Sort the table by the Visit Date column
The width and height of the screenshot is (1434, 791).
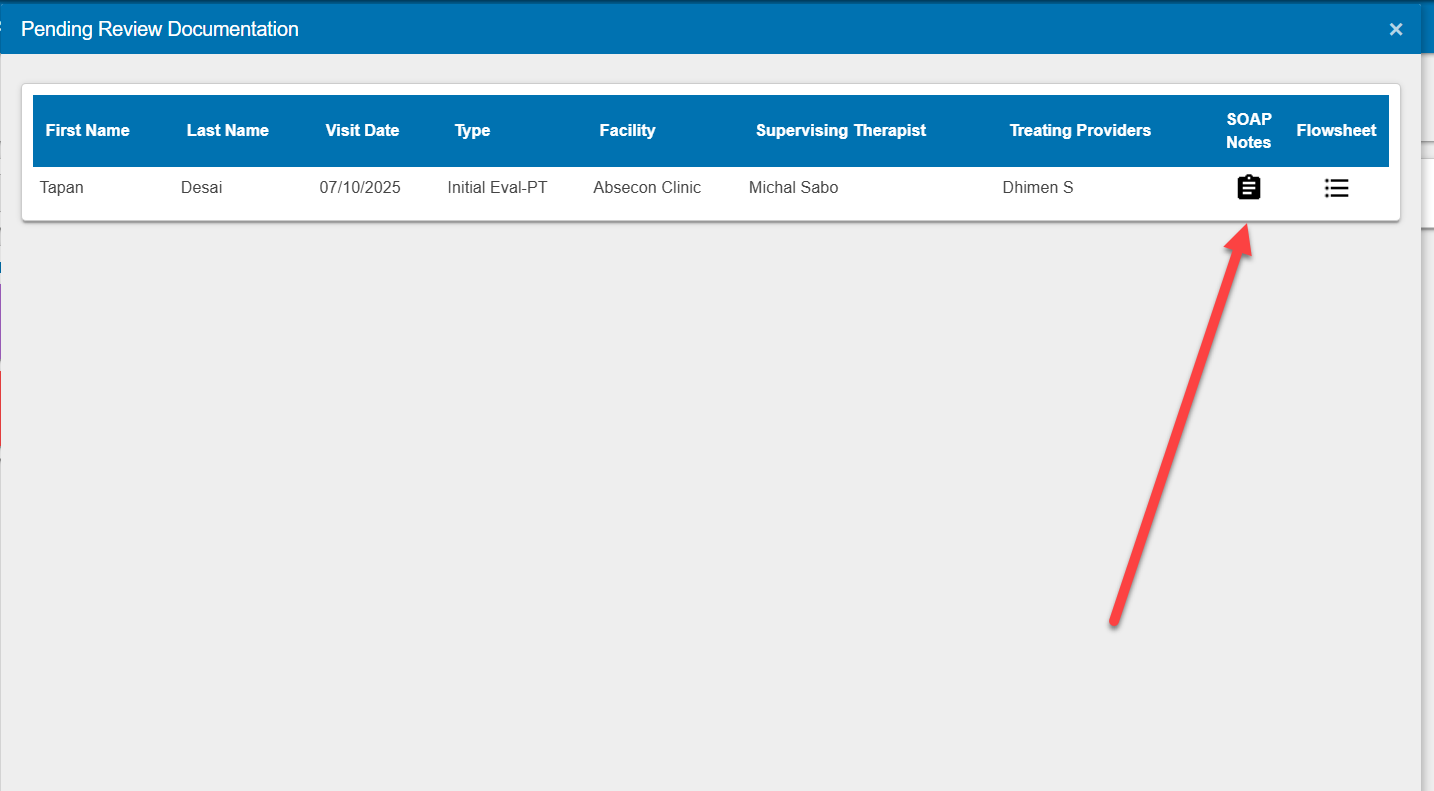pos(362,130)
